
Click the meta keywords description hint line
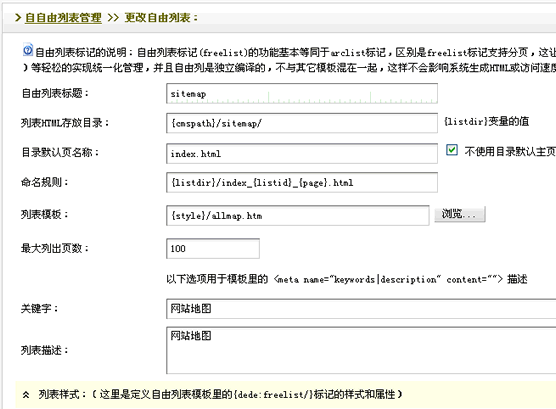coord(347,280)
